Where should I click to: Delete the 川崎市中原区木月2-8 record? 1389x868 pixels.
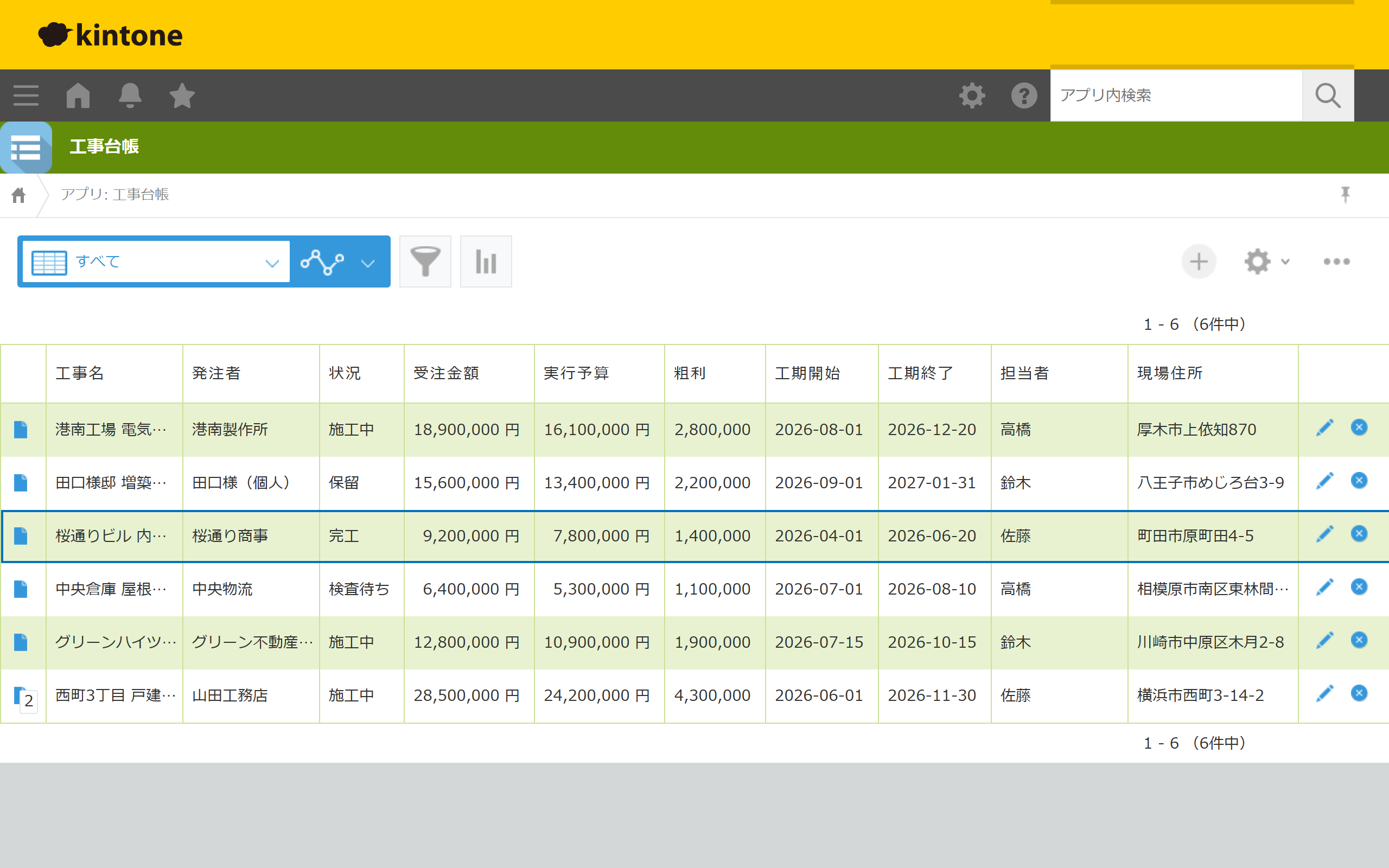tap(1359, 640)
